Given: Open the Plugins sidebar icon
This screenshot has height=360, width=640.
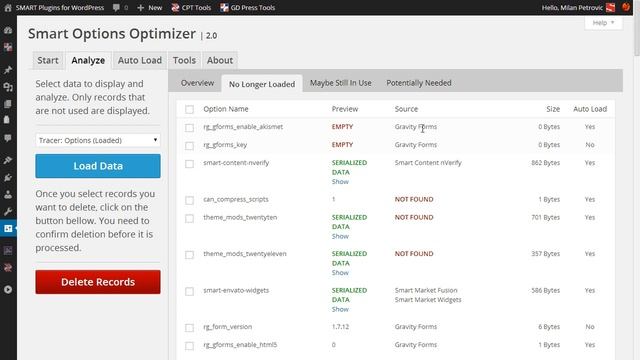Looking at the screenshot, I should coord(8,177).
